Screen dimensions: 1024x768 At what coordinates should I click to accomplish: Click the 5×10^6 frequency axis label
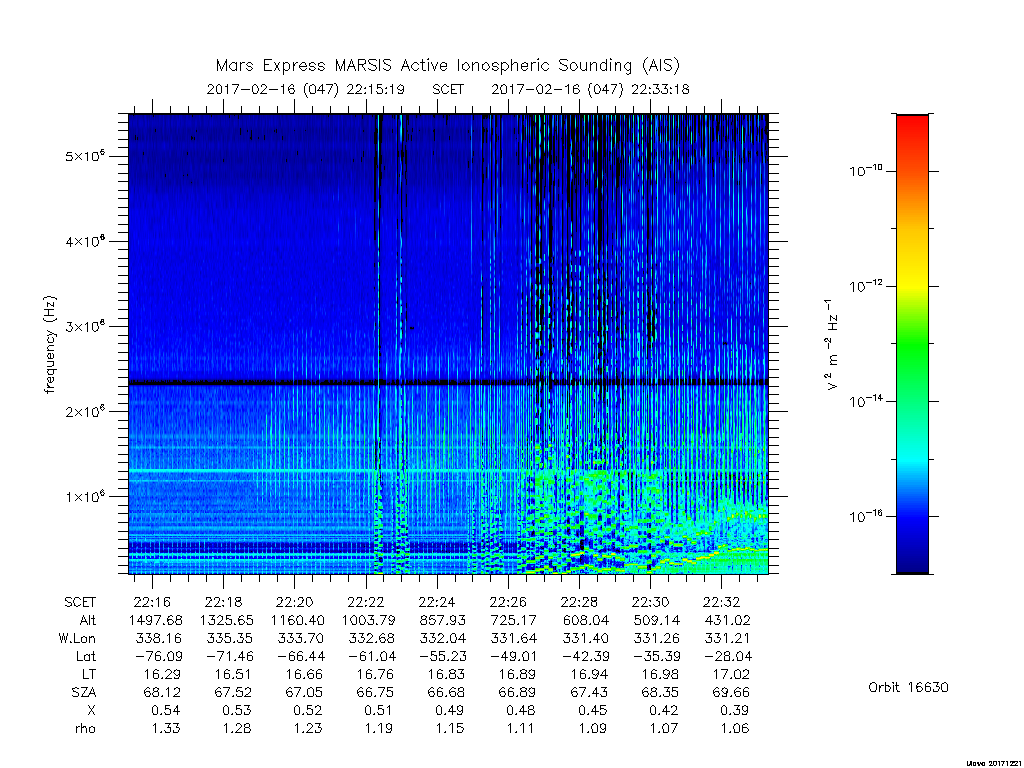click(x=86, y=157)
